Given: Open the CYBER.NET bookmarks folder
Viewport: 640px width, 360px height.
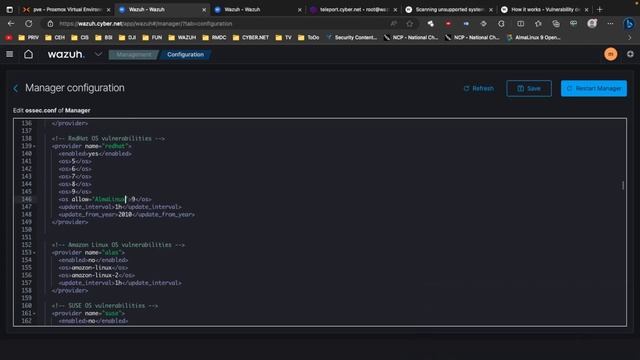Looking at the screenshot, I should [x=251, y=38].
